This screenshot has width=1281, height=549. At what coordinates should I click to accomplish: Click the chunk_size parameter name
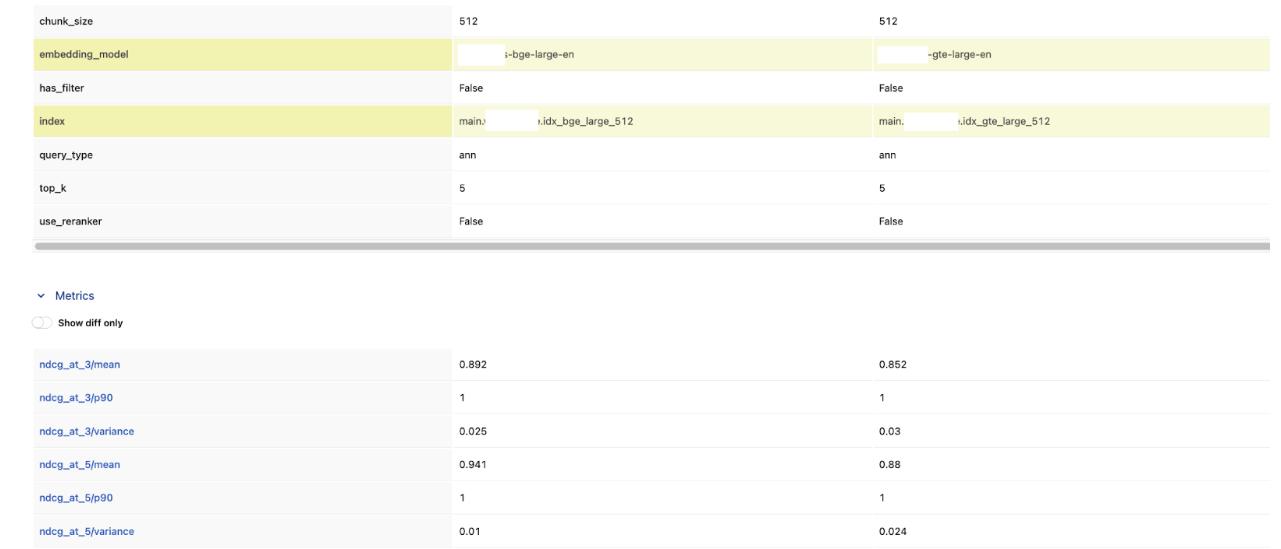point(66,21)
